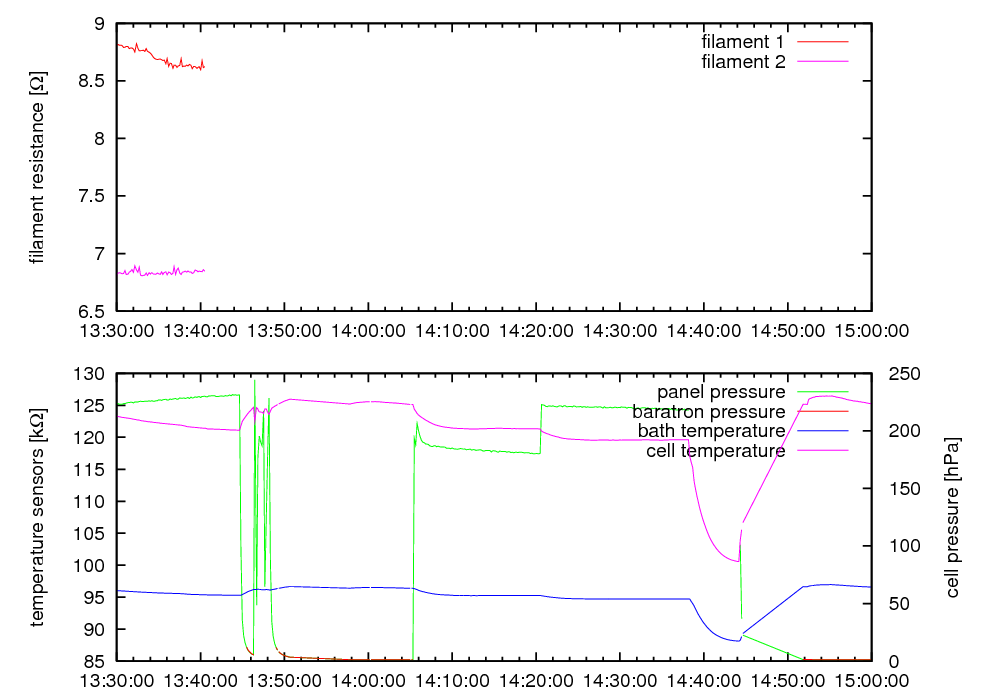Click the temperature sensors y-axis title
This screenshot has width=1000, height=700.
point(37,517)
